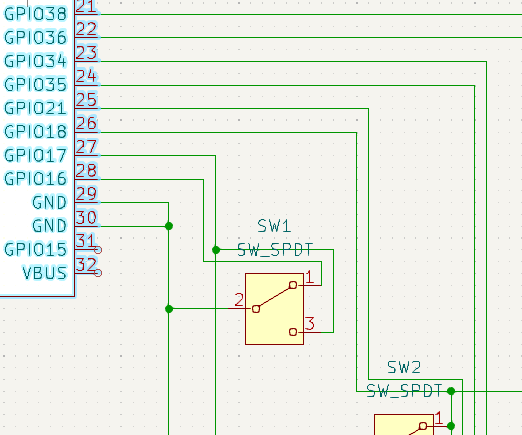Screen dimensions: 522x435
Task: Select the GND label of pin 29
Action: (x=49, y=202)
